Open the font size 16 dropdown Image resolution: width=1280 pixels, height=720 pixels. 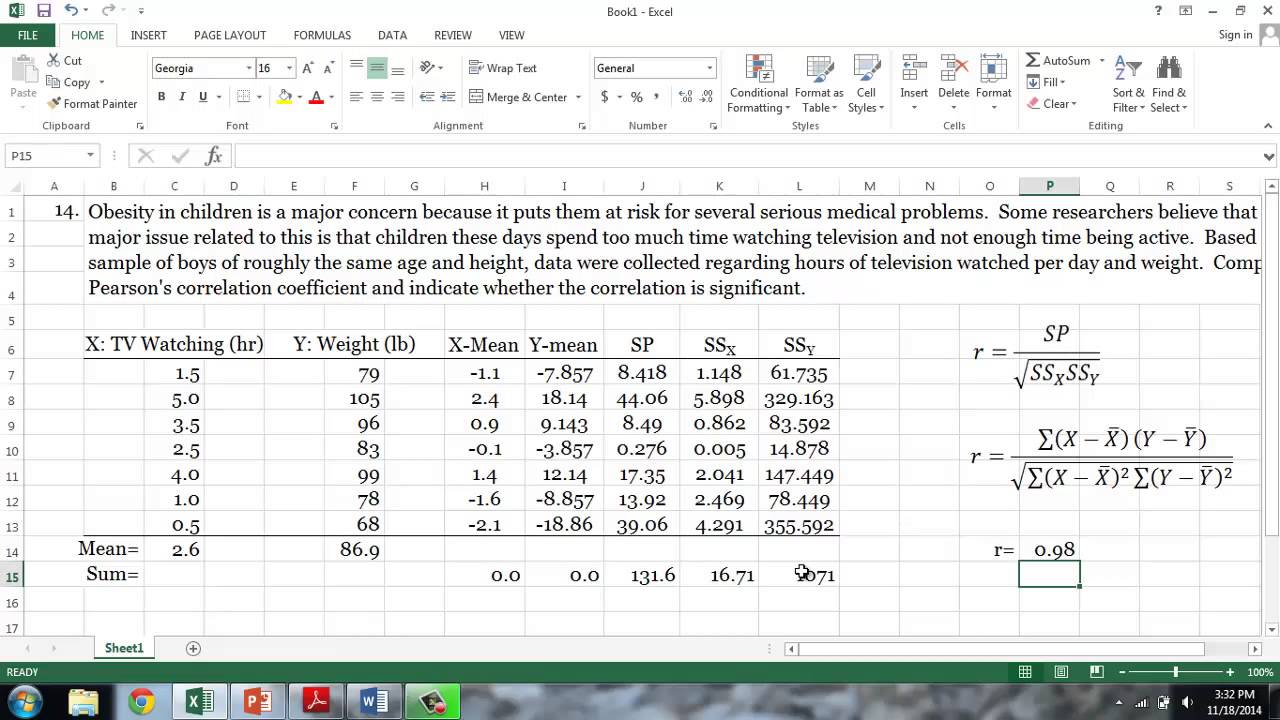pos(290,68)
